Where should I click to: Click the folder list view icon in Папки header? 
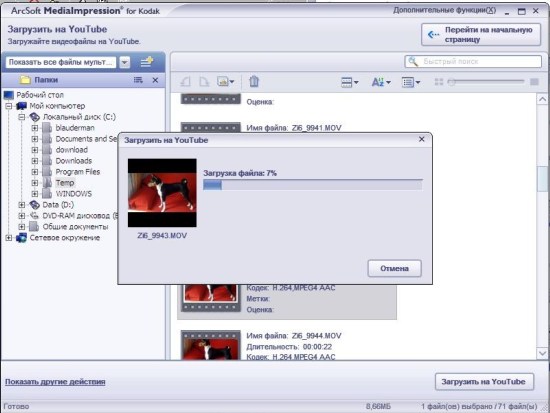(138, 80)
